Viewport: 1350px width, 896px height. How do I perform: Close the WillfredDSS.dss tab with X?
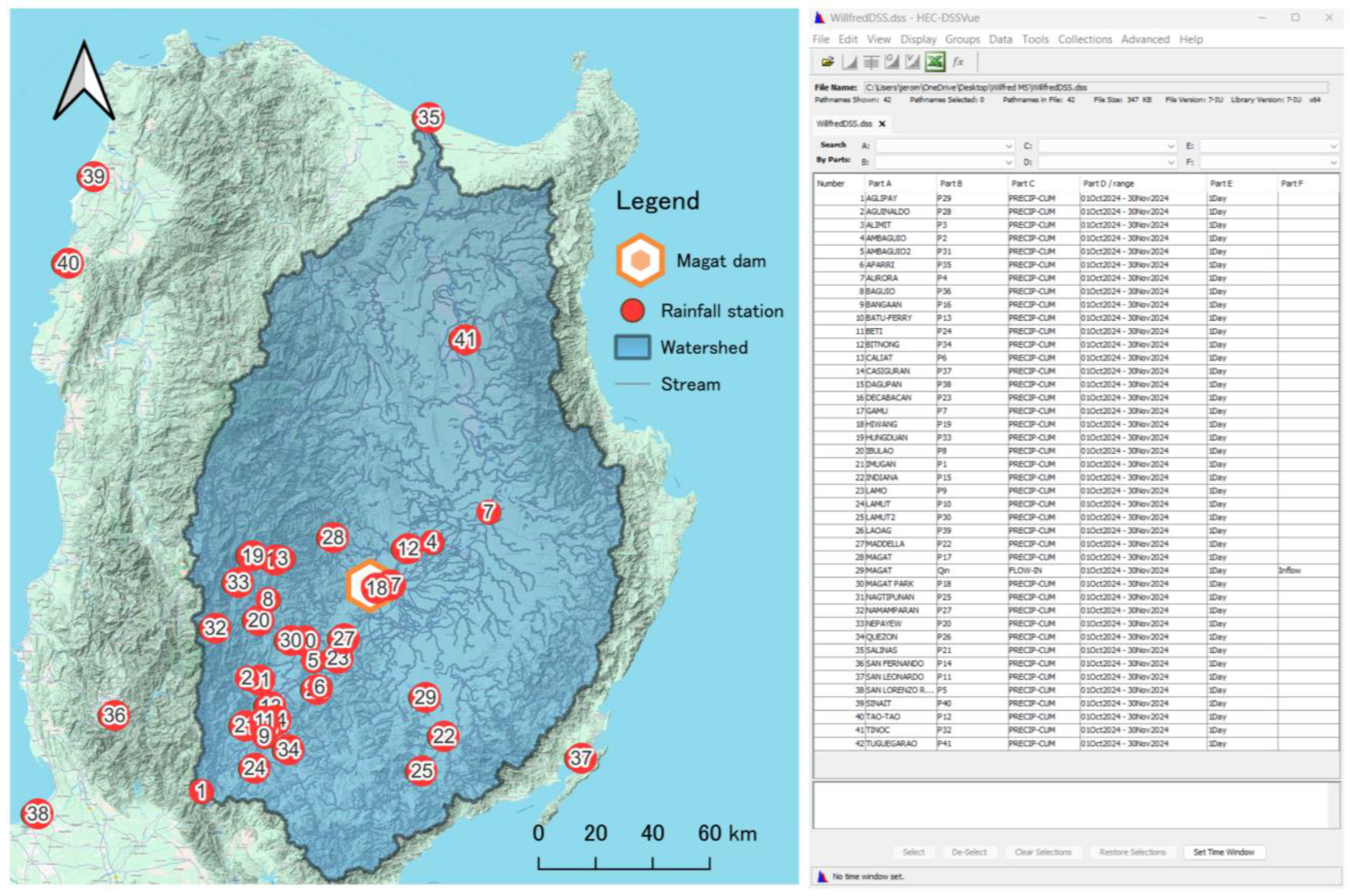pyautogui.click(x=882, y=124)
